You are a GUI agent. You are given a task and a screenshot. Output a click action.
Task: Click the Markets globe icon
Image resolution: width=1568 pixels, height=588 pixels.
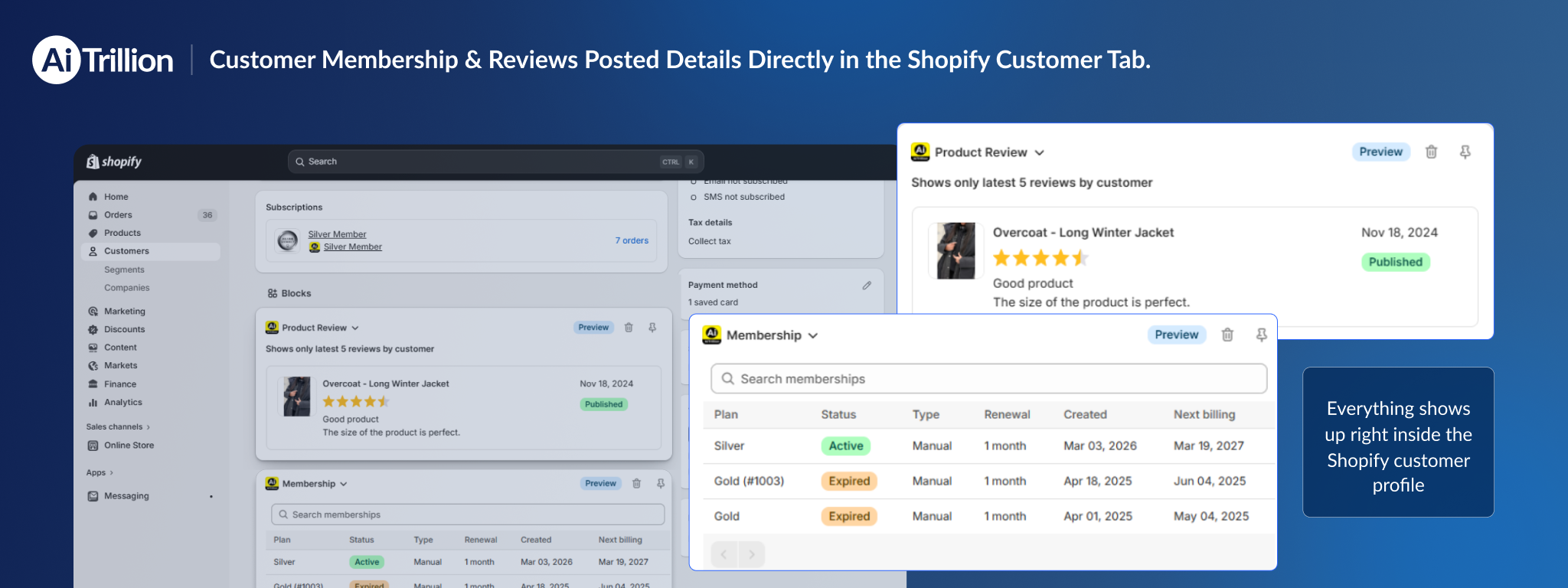pos(93,366)
